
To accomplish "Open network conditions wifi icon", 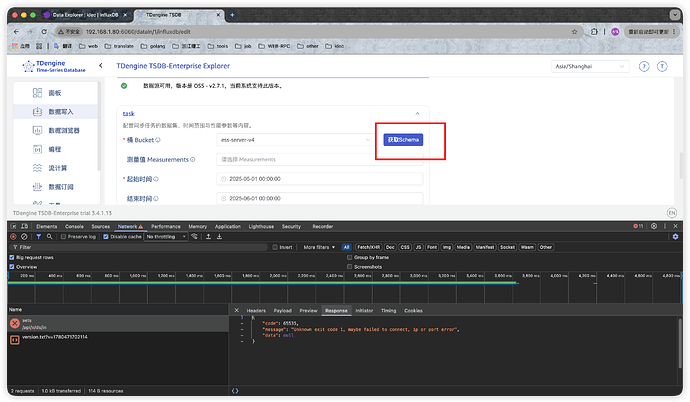I will 194,237.
